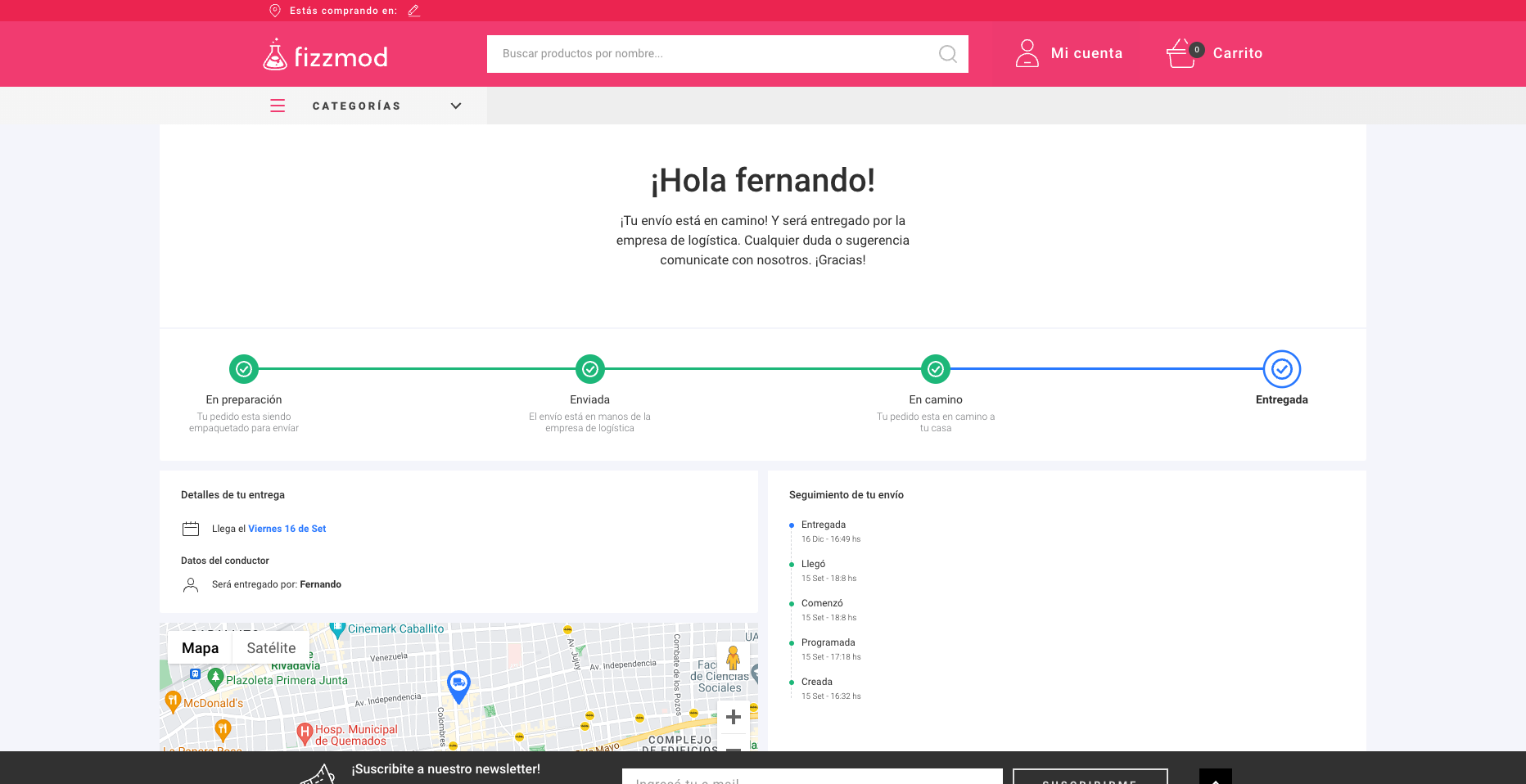Click Hosp. Municipal de Quemados marker
1526x784 pixels.
click(x=305, y=733)
